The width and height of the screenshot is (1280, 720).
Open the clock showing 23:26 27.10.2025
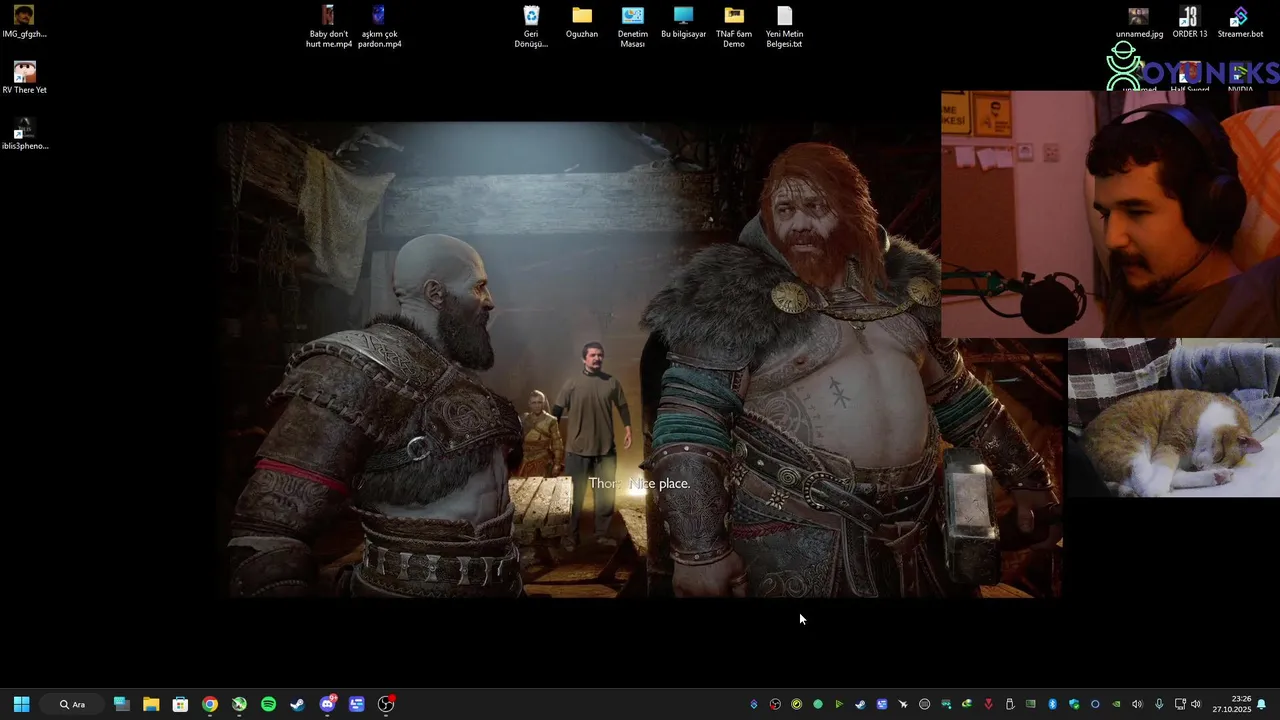(x=1231, y=704)
